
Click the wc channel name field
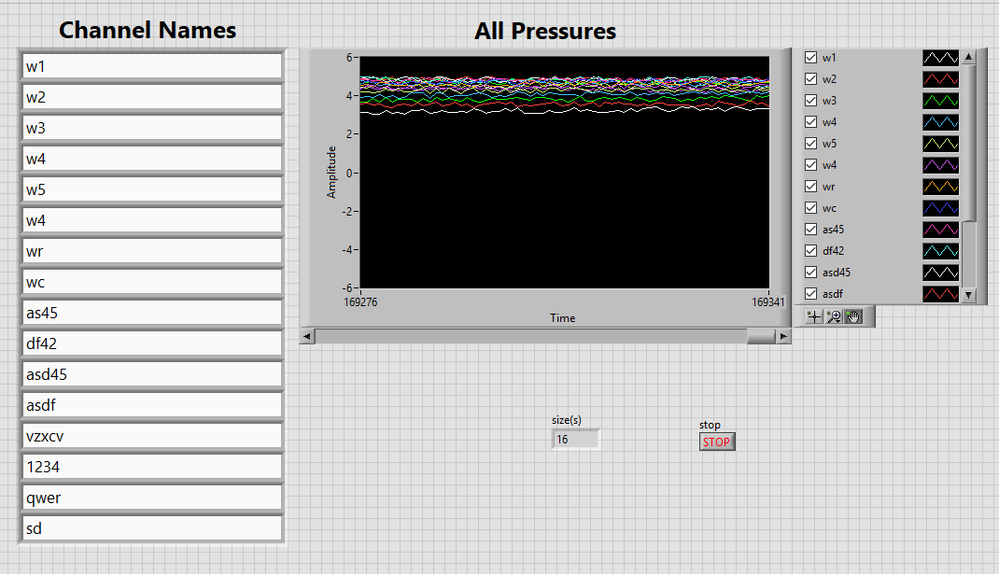click(152, 282)
